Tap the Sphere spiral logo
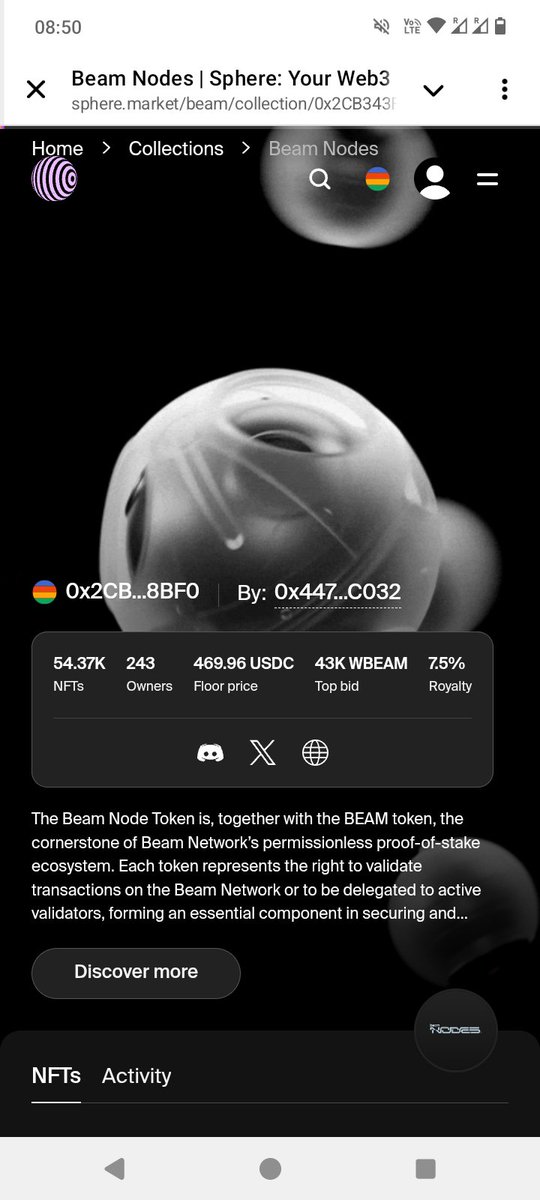This screenshot has height=1200, width=540. point(54,179)
